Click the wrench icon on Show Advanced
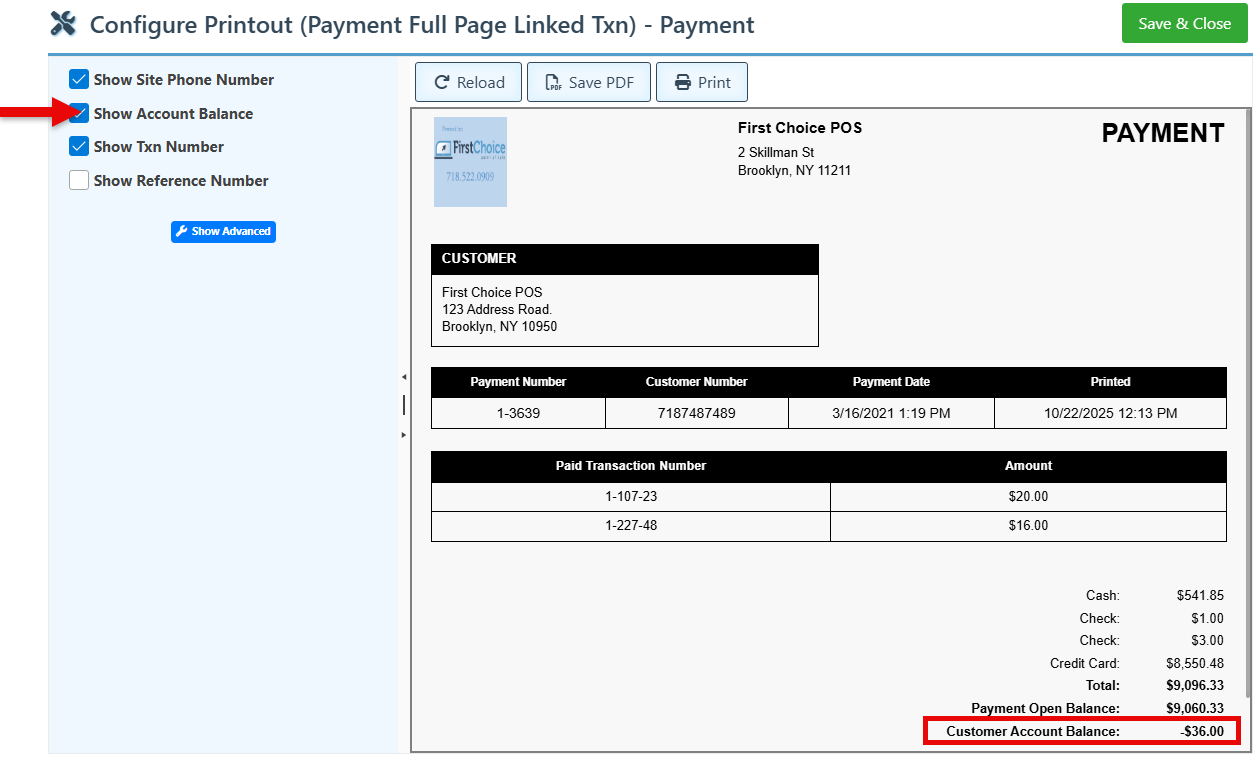The width and height of the screenshot is (1255, 757). 181,231
